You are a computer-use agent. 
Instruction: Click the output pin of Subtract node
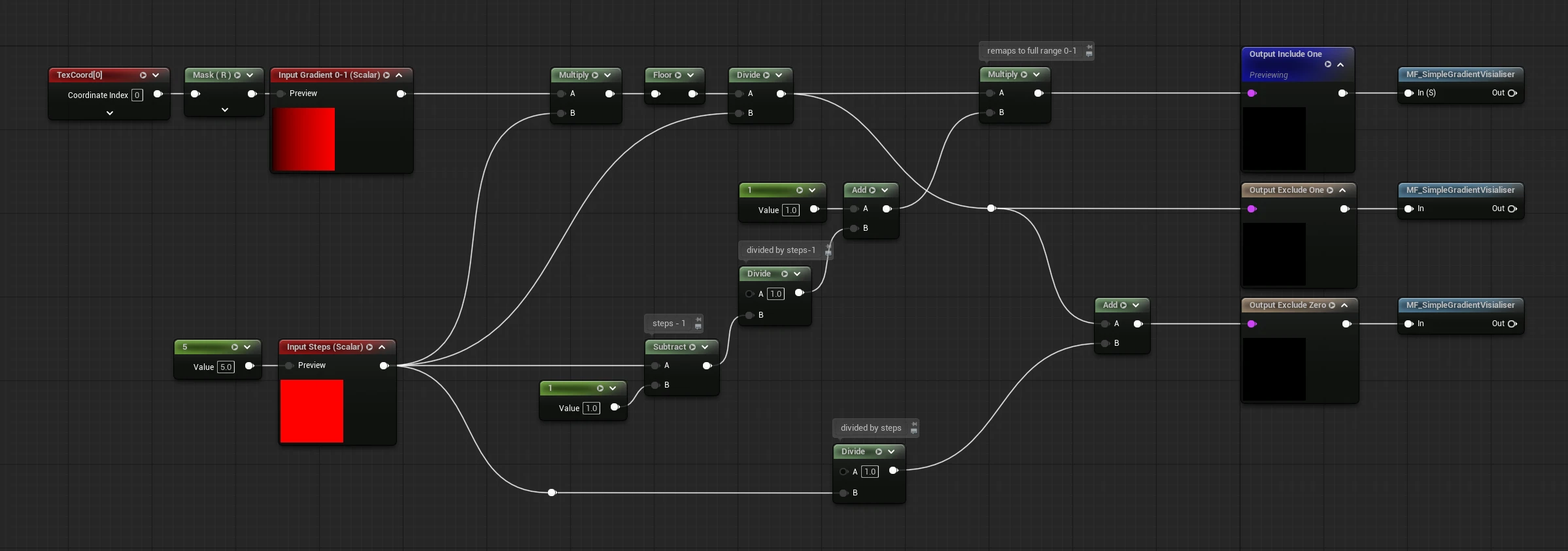(707, 365)
